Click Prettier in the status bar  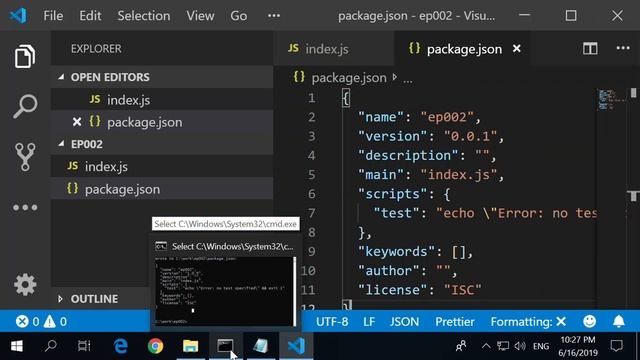(x=455, y=322)
